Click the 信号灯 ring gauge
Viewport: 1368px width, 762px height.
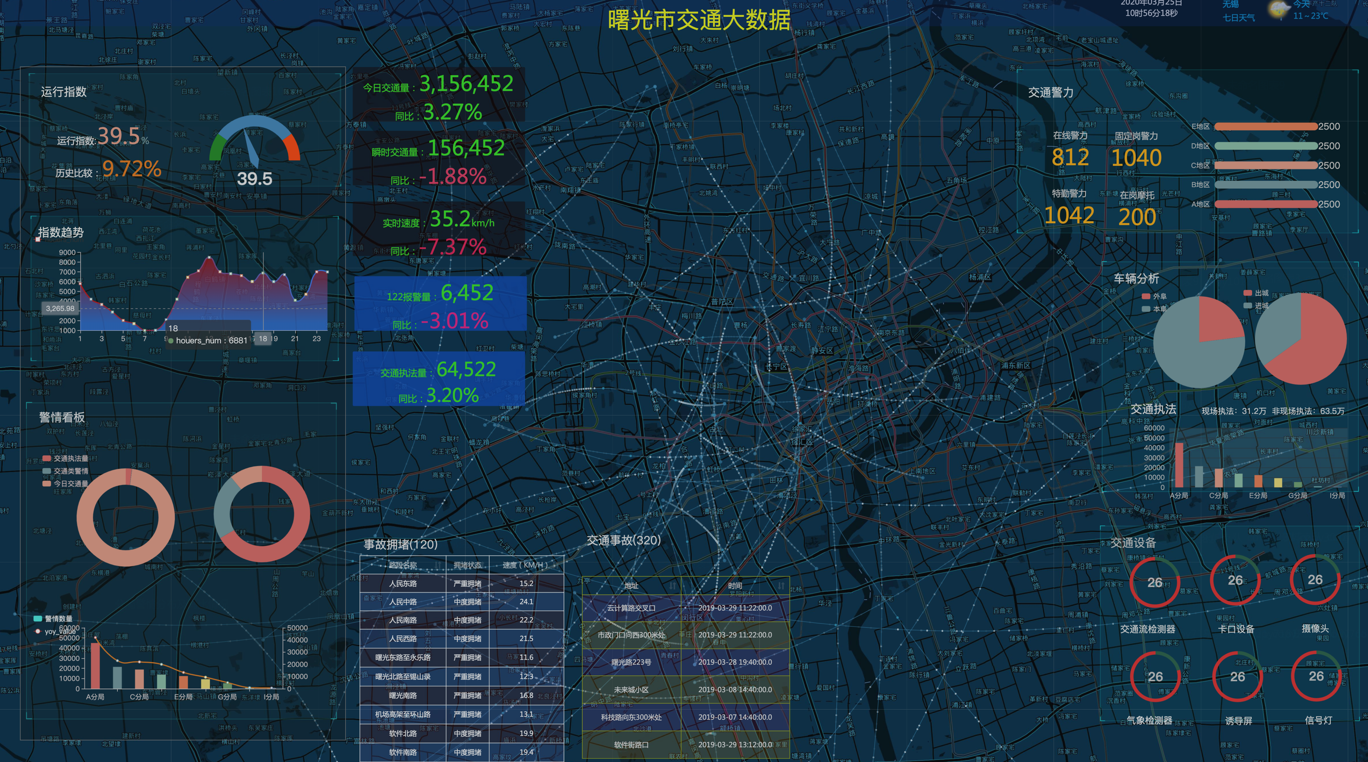pos(1315,676)
